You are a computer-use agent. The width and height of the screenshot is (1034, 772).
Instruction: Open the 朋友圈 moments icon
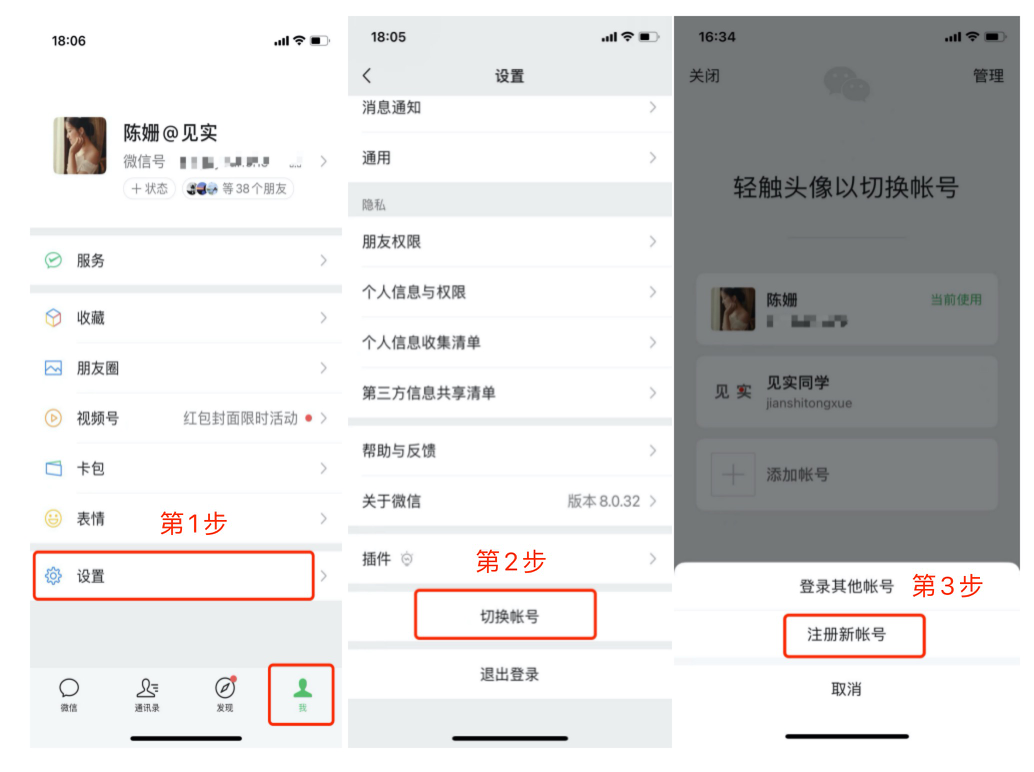[x=53, y=368]
